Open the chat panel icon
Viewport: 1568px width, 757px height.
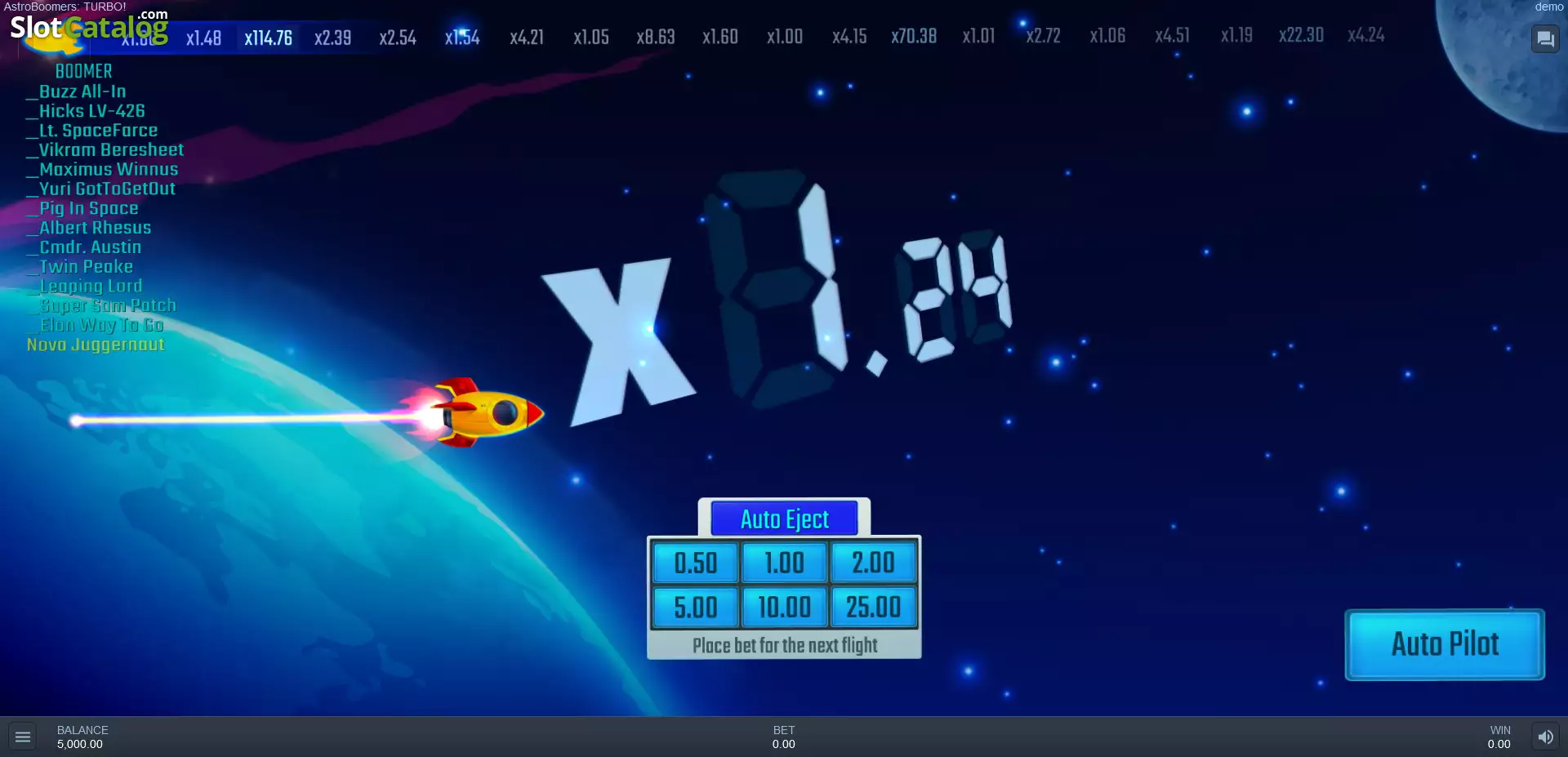coord(1545,39)
